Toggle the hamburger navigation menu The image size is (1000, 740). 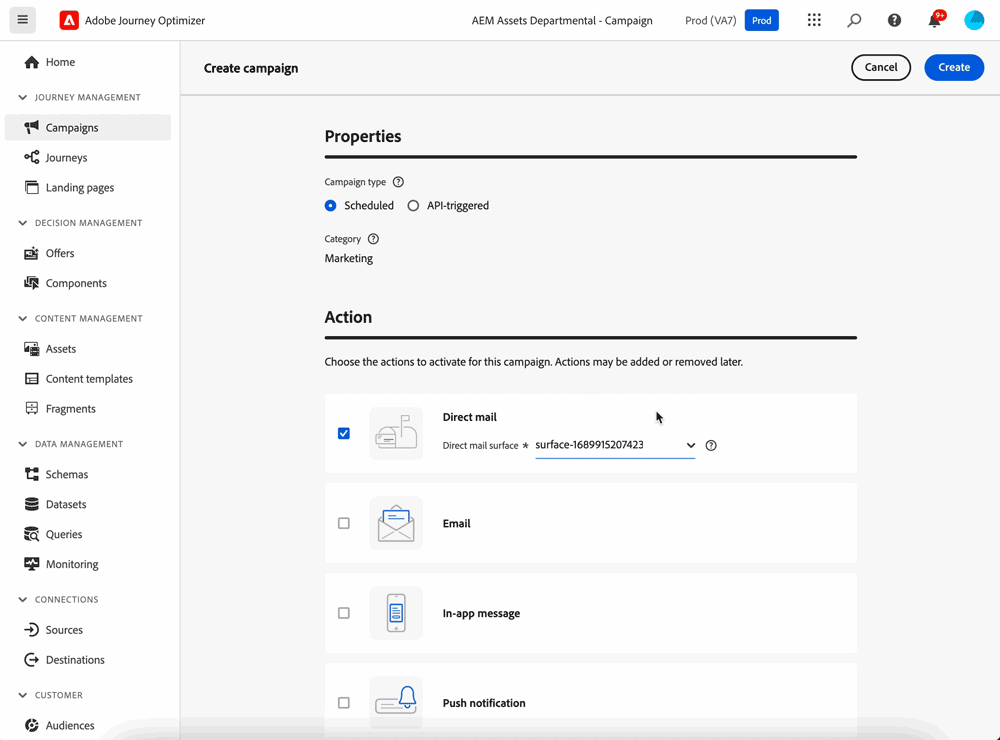22,20
